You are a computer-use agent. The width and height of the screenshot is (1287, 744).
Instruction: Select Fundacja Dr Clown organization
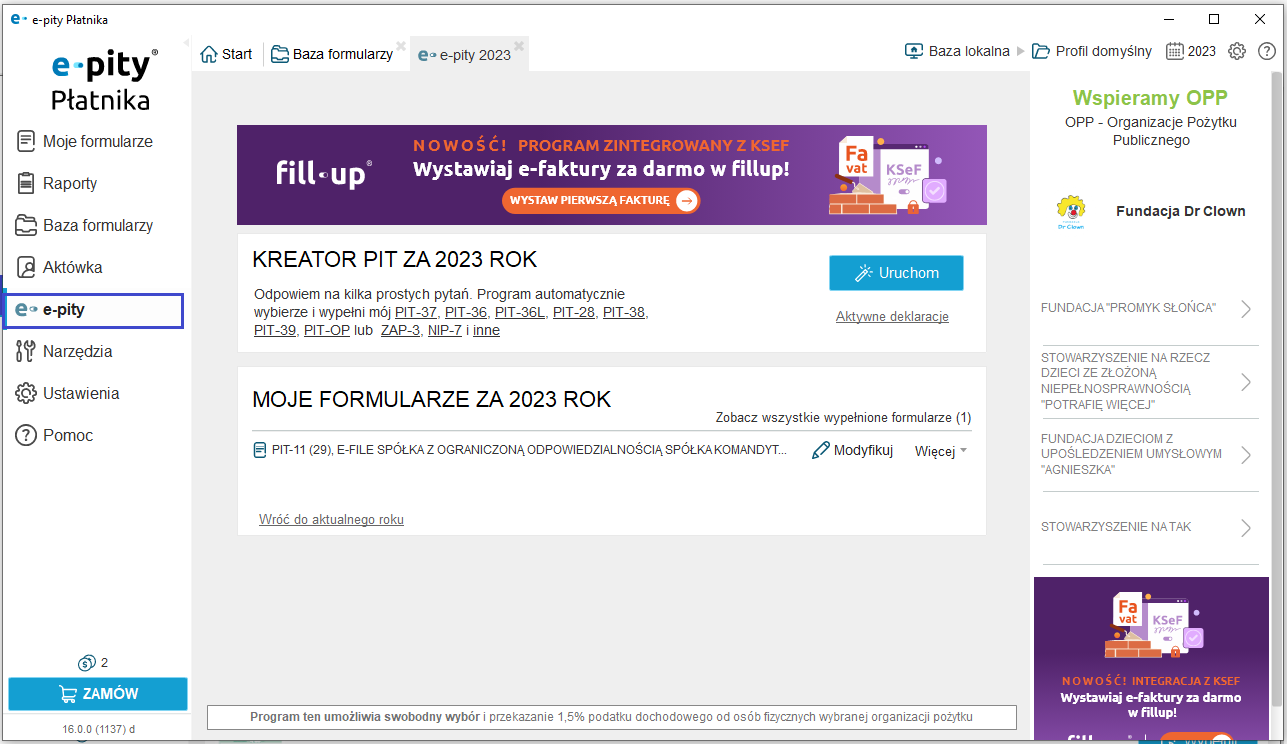[1180, 211]
